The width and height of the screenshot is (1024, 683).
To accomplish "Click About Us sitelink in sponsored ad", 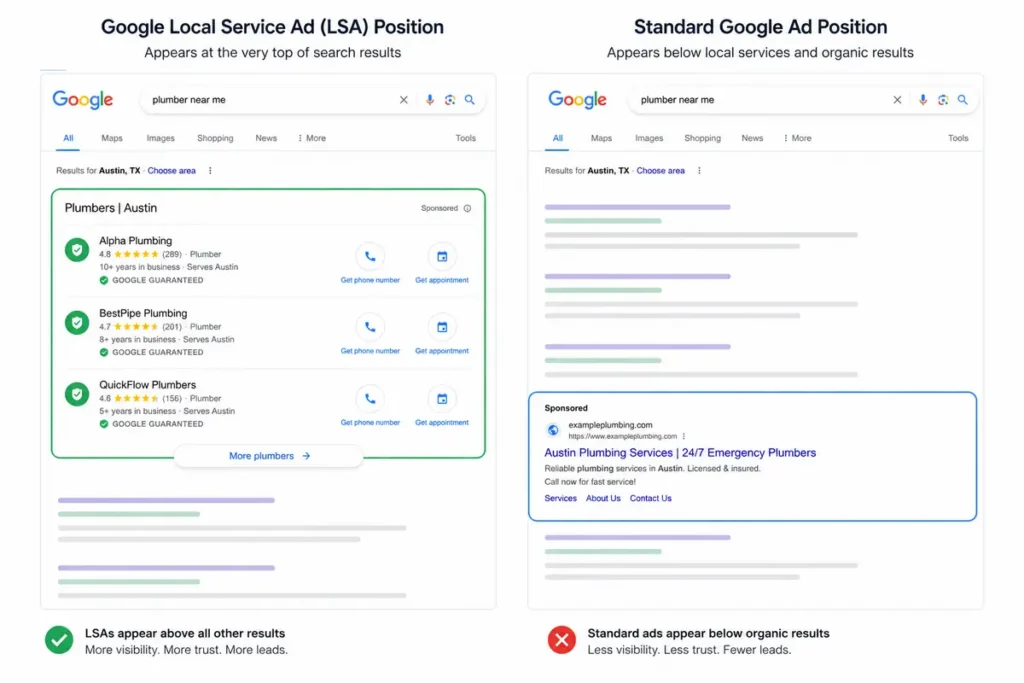I will tap(603, 498).
